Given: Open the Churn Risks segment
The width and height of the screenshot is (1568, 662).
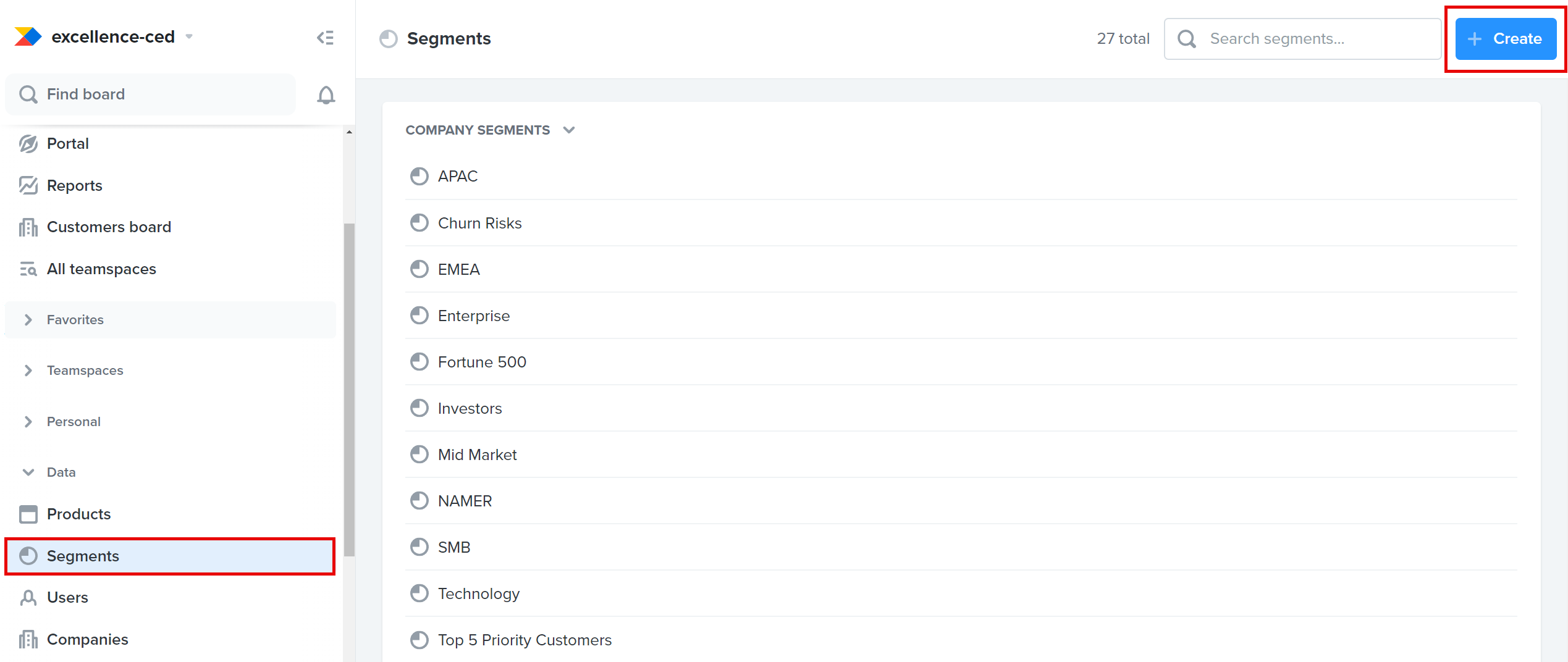Looking at the screenshot, I should (x=480, y=222).
